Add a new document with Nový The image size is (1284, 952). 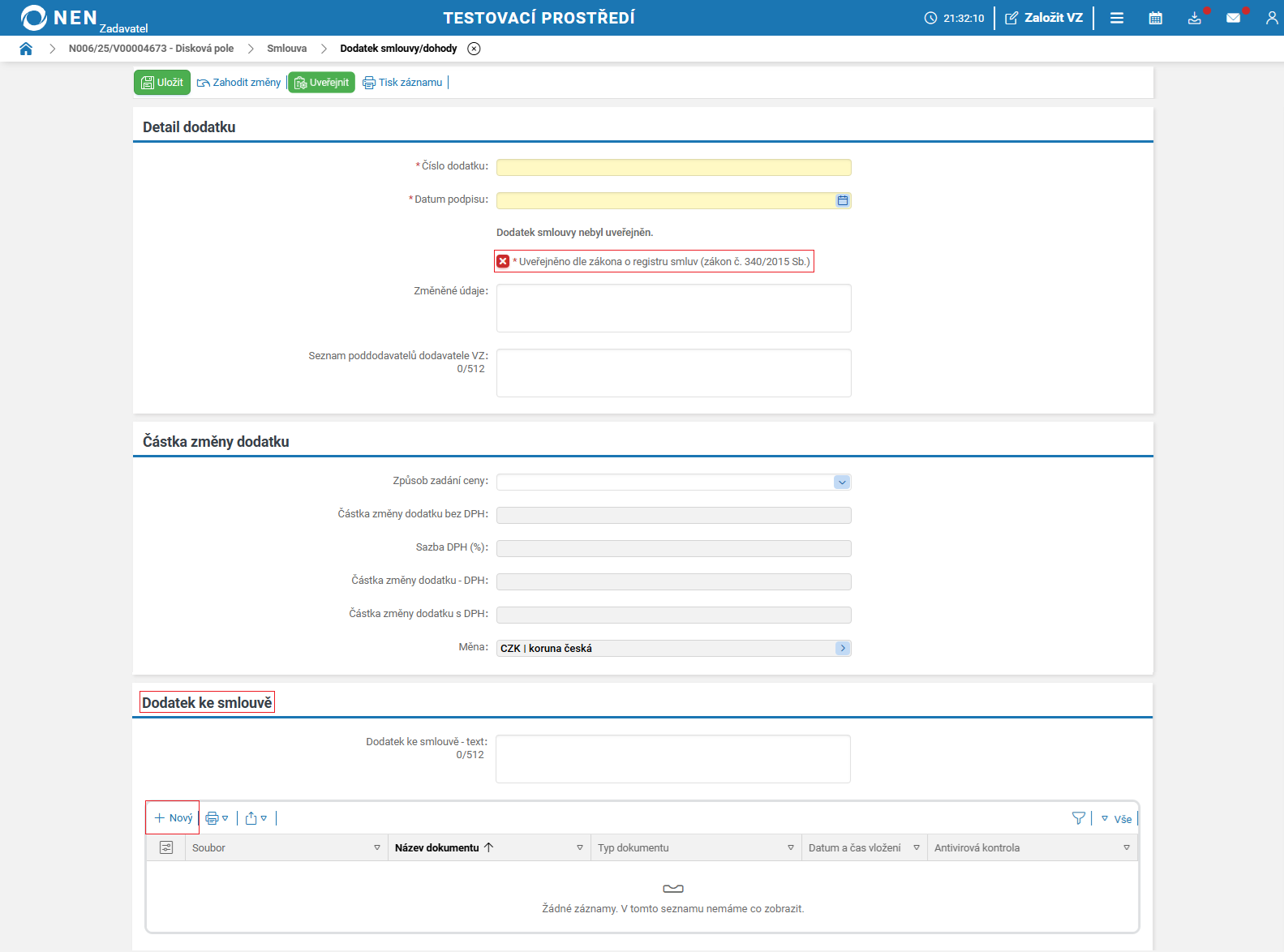[173, 818]
